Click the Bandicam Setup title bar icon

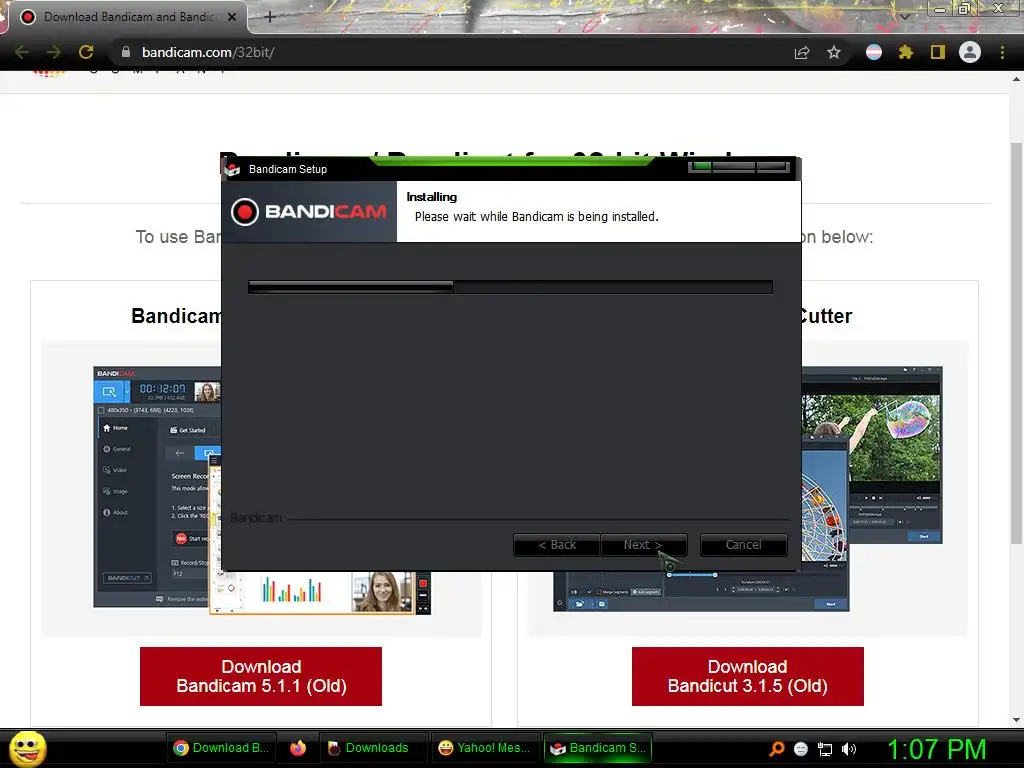[x=232, y=169]
